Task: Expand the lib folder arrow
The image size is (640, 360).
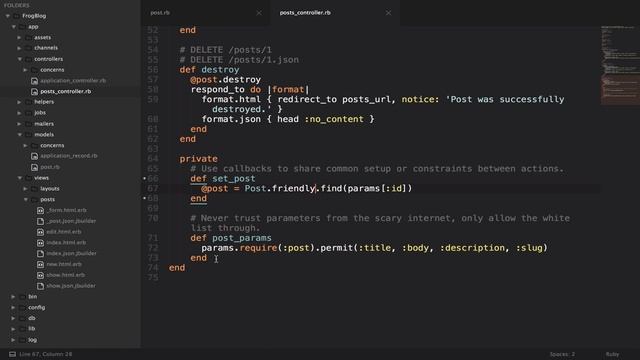Action: coord(13,329)
